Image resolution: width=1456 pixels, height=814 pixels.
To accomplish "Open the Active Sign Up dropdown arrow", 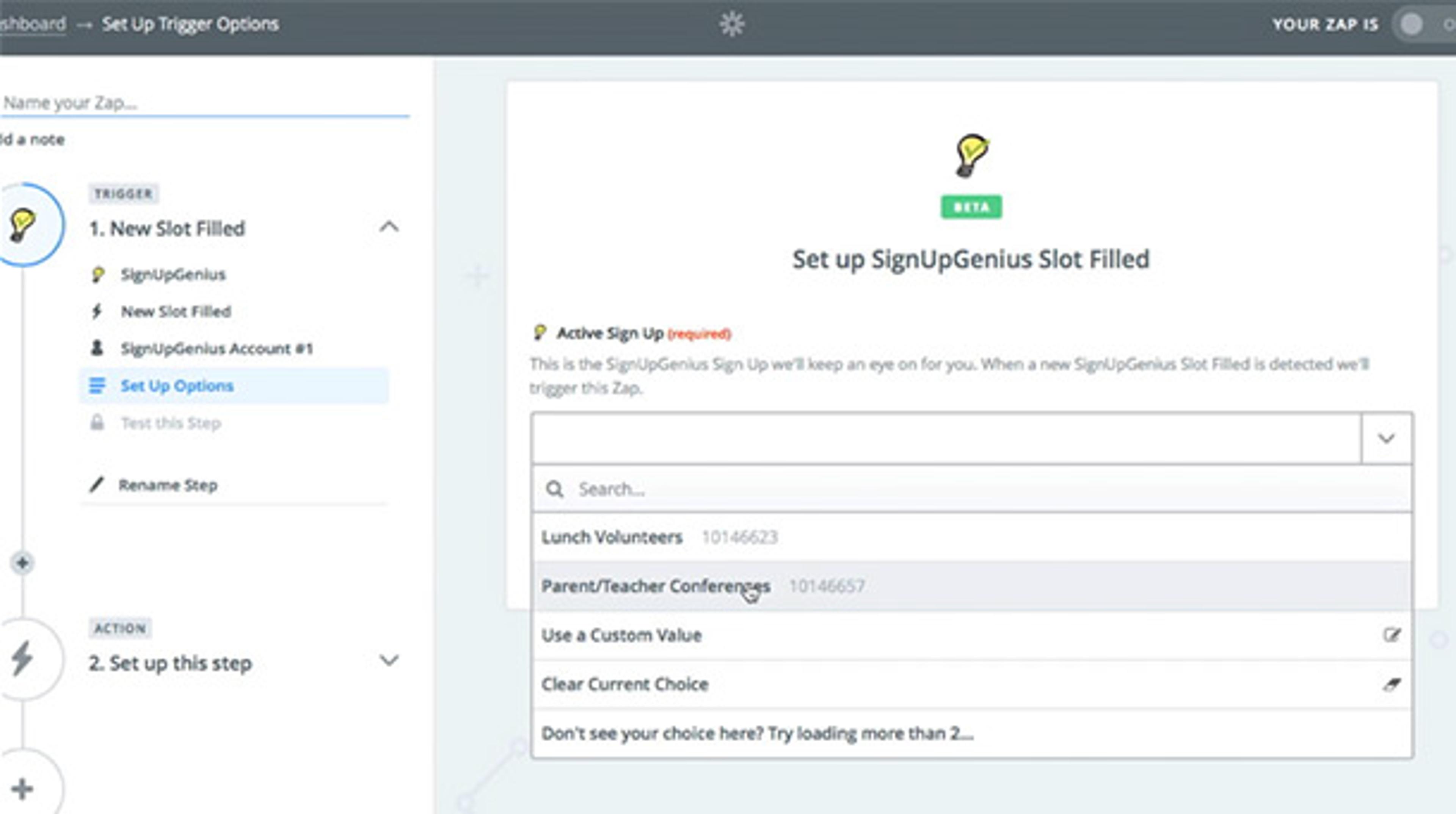I will pyautogui.click(x=1386, y=439).
